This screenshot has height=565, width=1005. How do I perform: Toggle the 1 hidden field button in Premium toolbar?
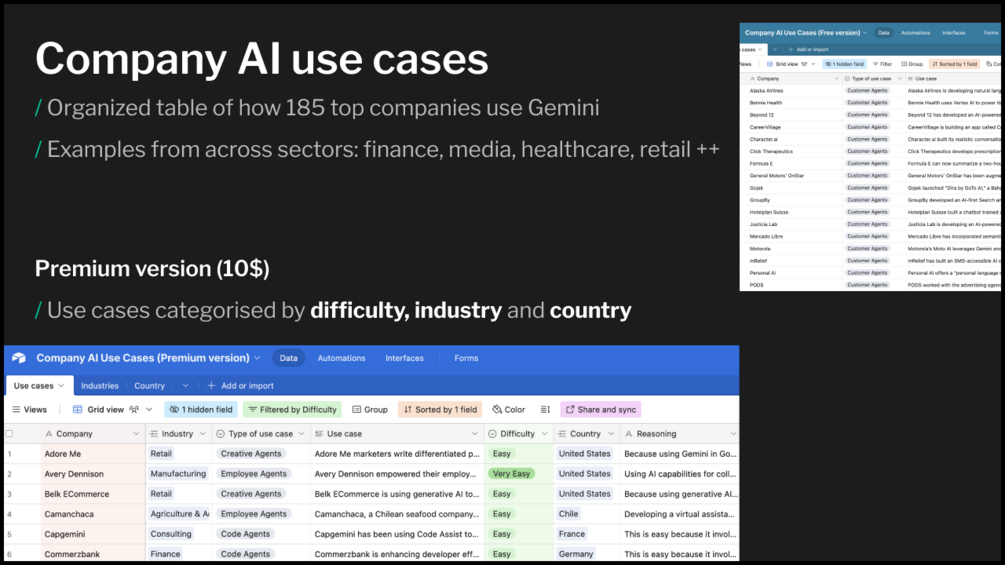(201, 409)
